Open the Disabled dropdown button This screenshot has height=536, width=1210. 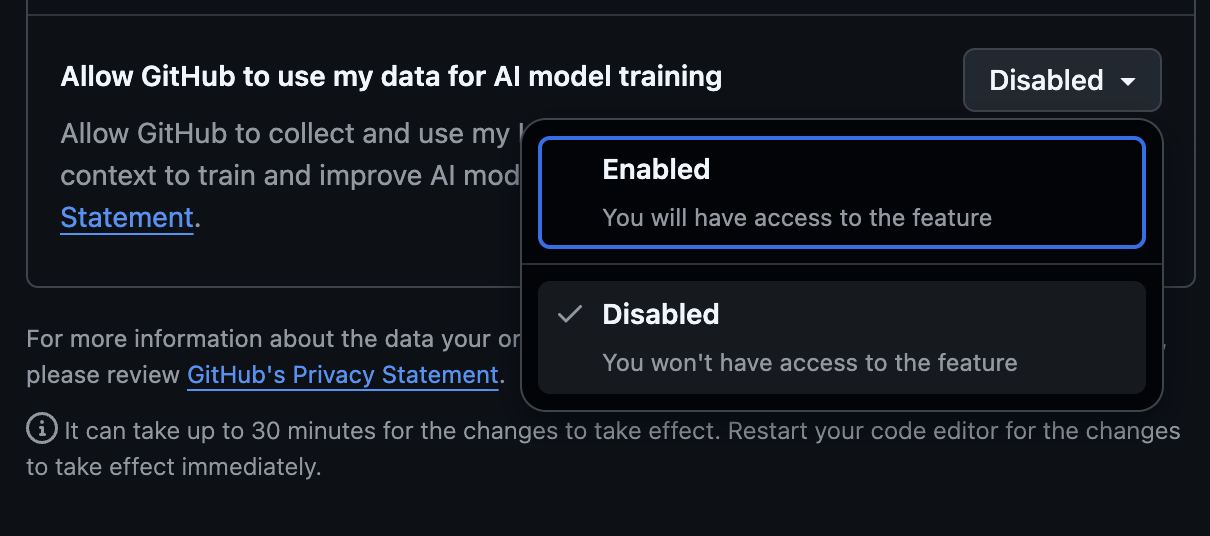pos(1061,80)
